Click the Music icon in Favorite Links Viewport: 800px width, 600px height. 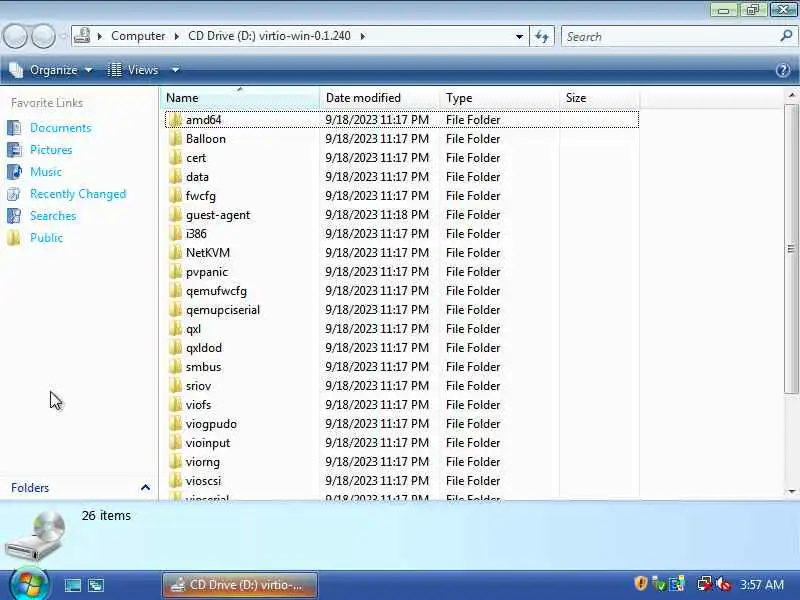pyautogui.click(x=14, y=171)
